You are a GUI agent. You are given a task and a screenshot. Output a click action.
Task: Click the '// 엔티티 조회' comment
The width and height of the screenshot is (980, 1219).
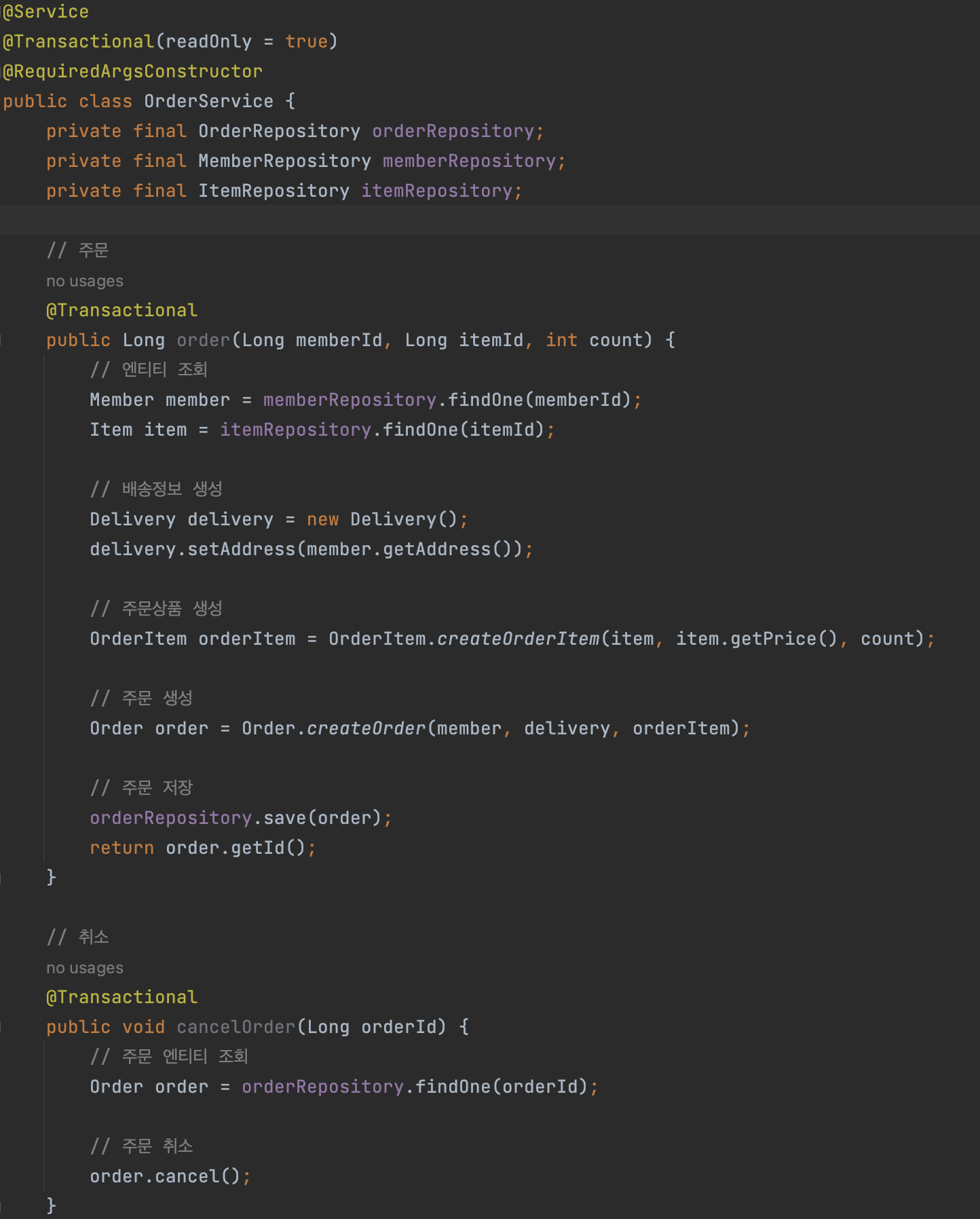point(148,370)
